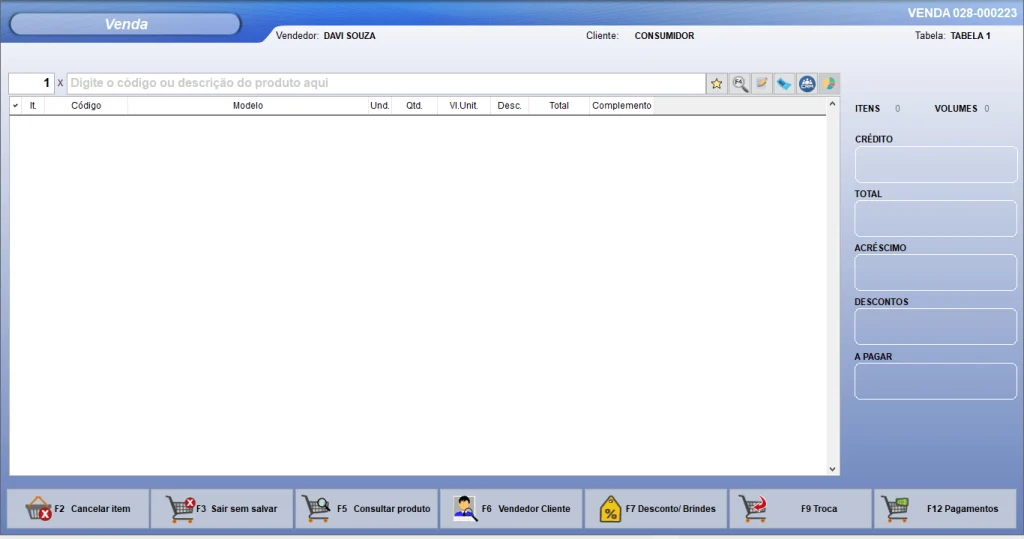Open the F4 magnifier search icon
1024x539 pixels.
coord(740,84)
